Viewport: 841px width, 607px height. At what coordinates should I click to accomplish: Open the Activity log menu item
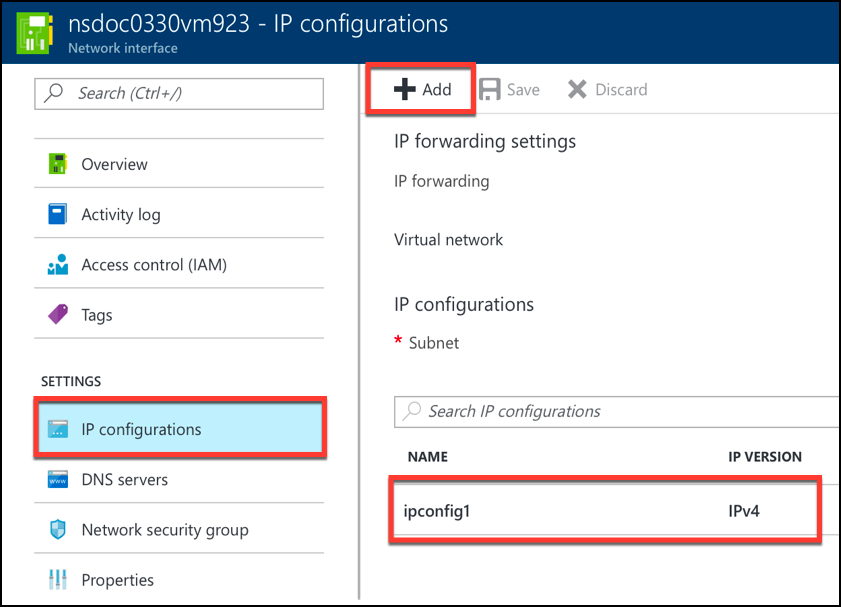click(179, 213)
